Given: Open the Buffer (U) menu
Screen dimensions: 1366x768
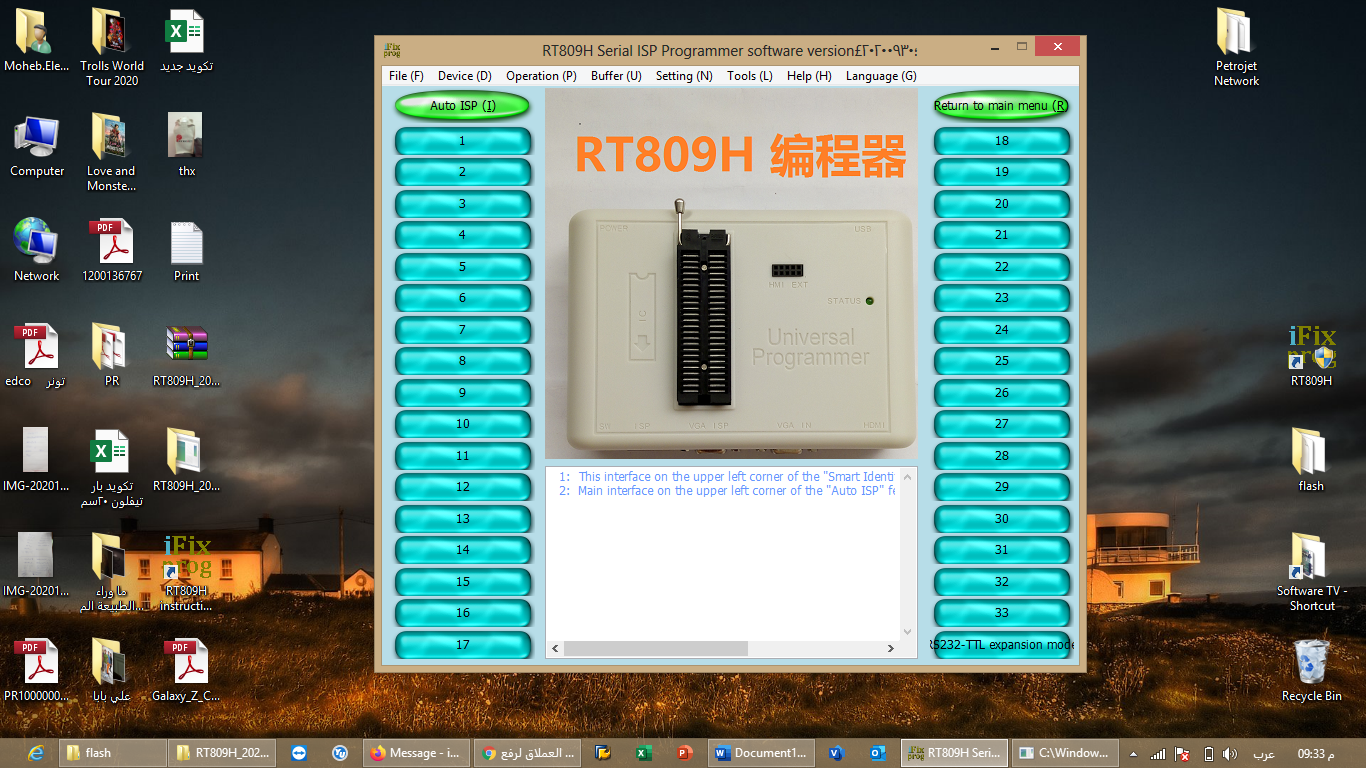Looking at the screenshot, I should pos(616,76).
